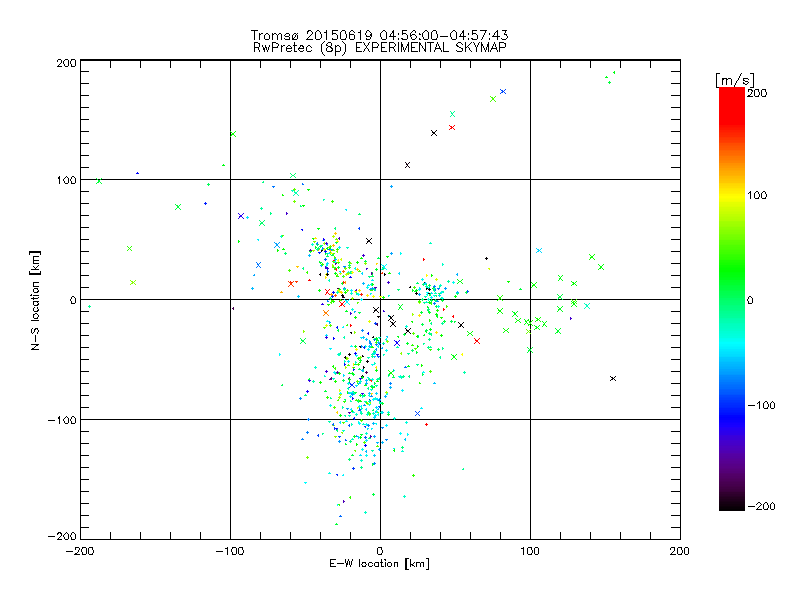Click the '[m/s]' colorbar unit label
This screenshot has height=600, width=800.
coord(735,80)
